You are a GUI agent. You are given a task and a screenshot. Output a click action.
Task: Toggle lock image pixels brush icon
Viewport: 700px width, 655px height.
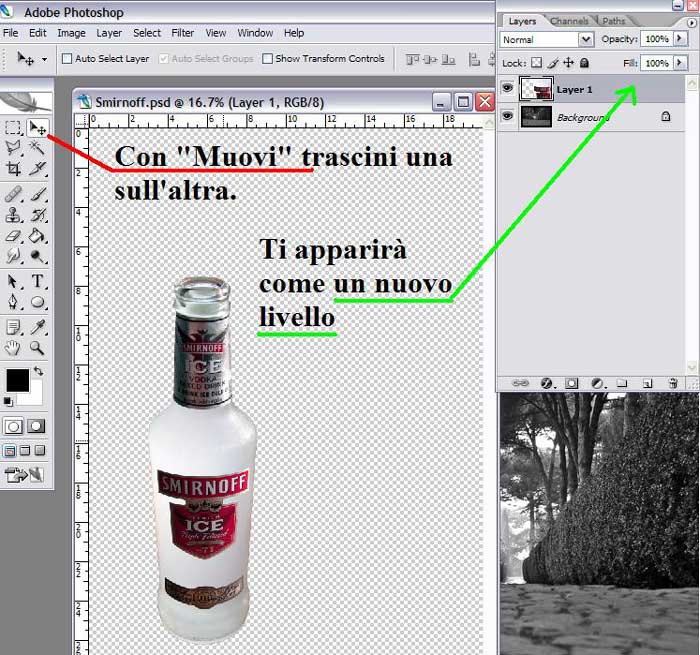click(x=553, y=63)
